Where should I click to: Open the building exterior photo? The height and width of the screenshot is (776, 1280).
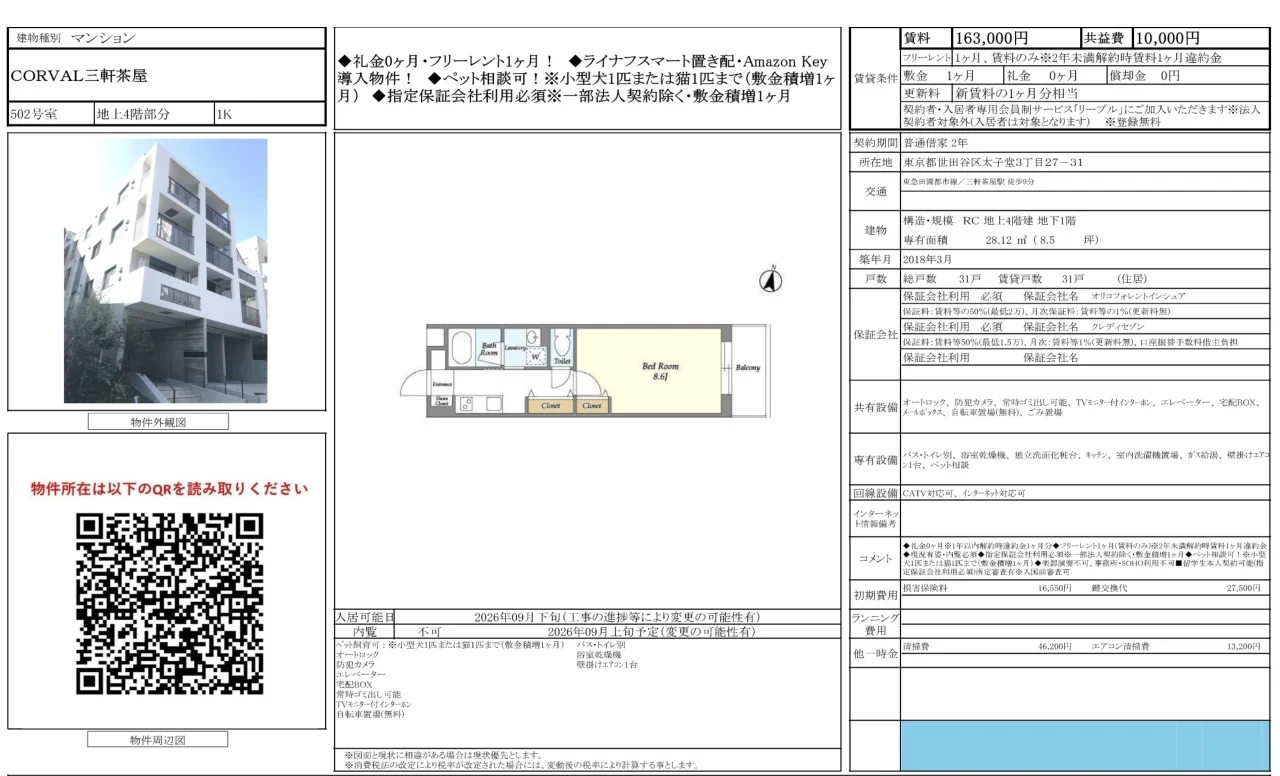click(x=167, y=270)
